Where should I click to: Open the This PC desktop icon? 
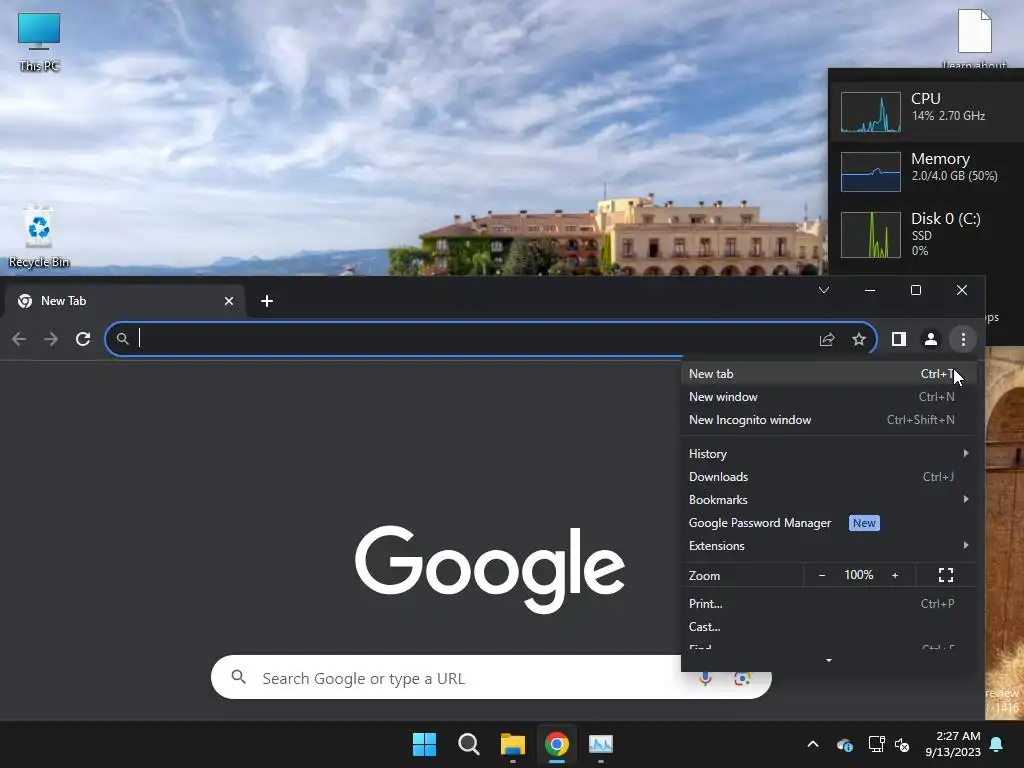tap(39, 41)
